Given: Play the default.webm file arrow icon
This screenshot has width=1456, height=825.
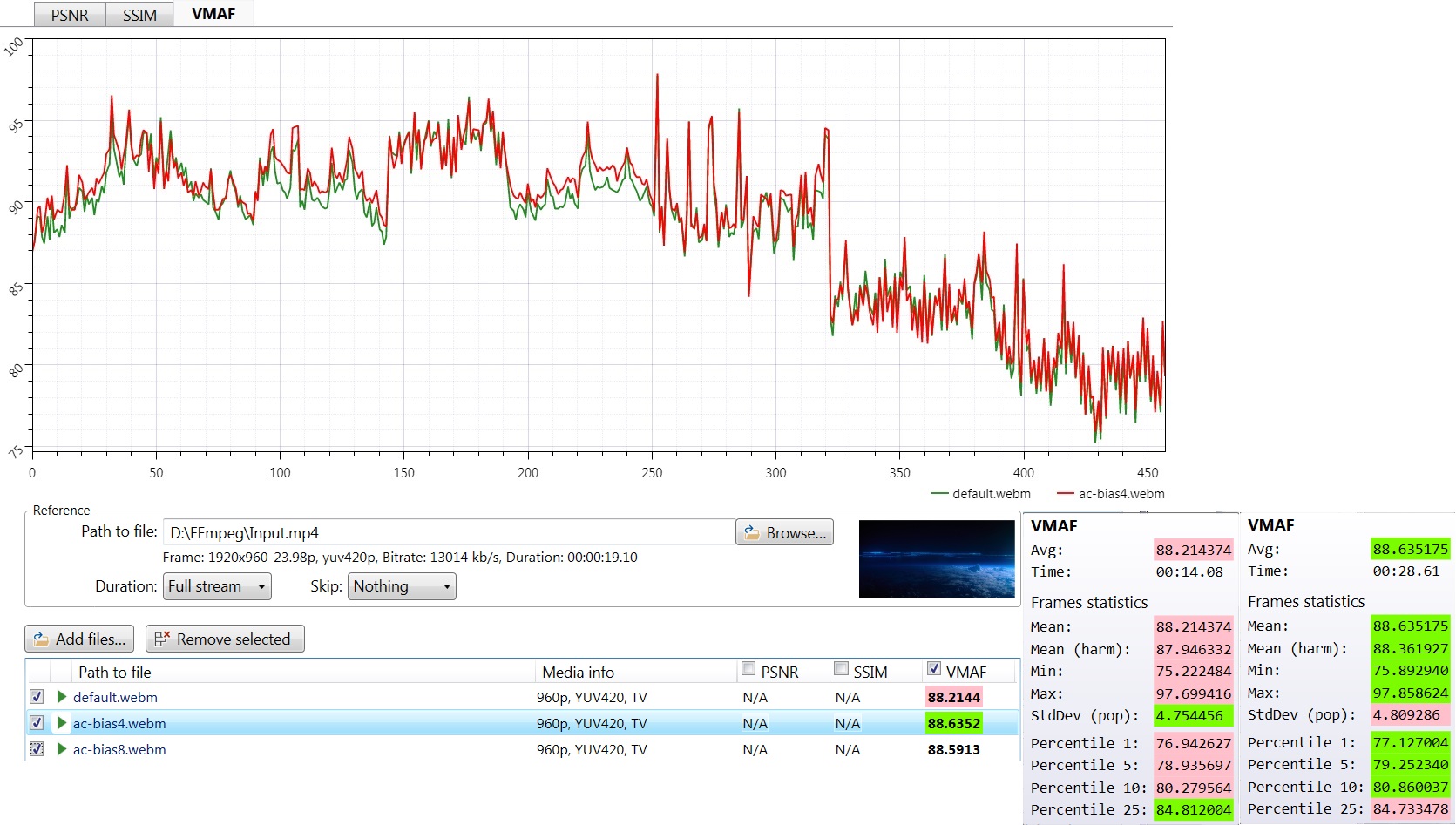Looking at the screenshot, I should [x=62, y=697].
